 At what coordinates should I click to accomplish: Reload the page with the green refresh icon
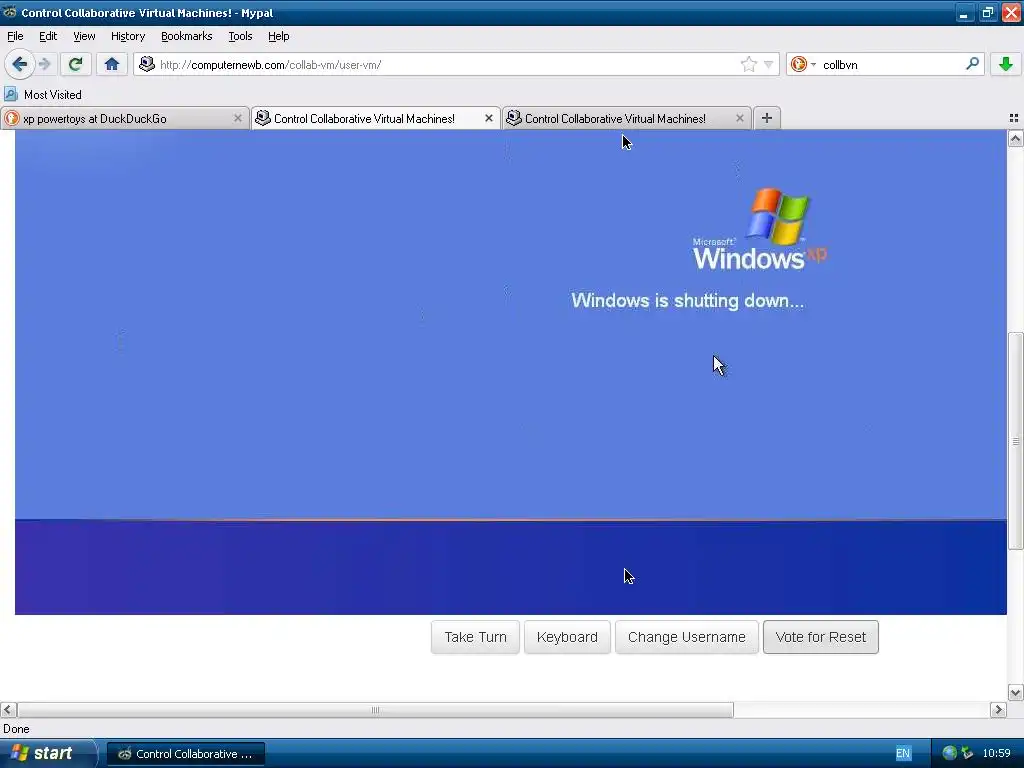click(76, 64)
